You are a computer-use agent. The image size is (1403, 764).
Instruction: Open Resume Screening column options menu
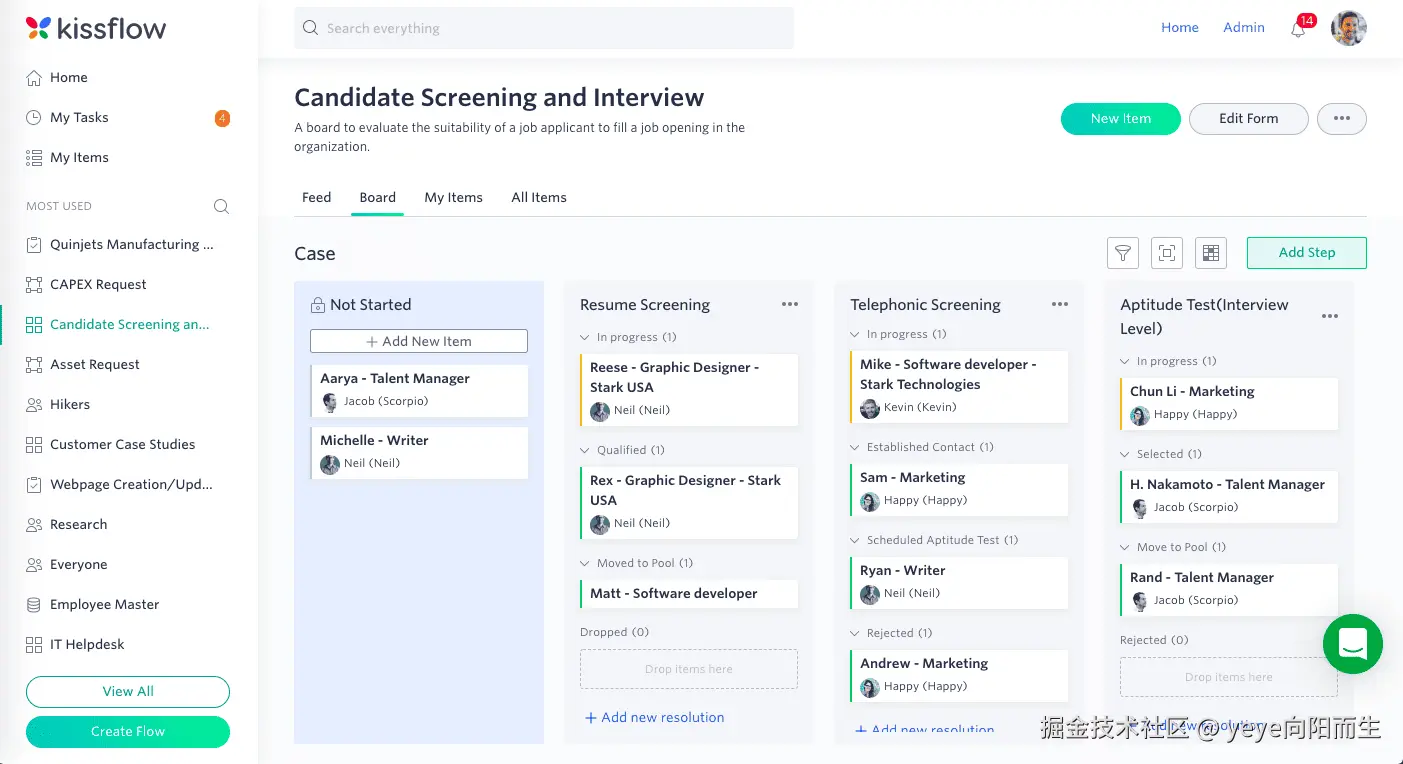click(x=790, y=305)
